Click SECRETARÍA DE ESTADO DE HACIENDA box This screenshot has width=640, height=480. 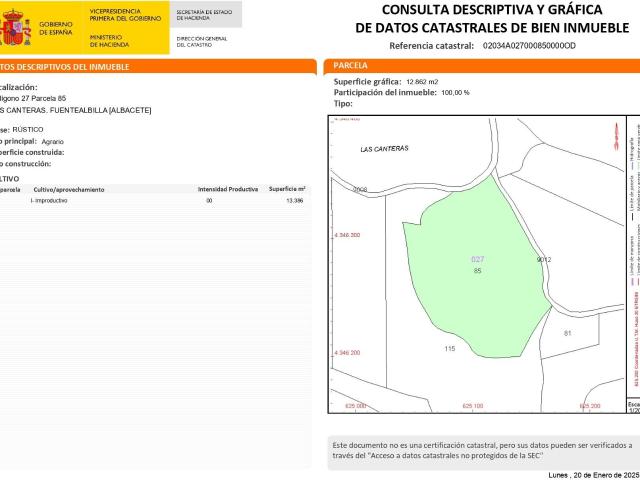pyautogui.click(x=205, y=14)
